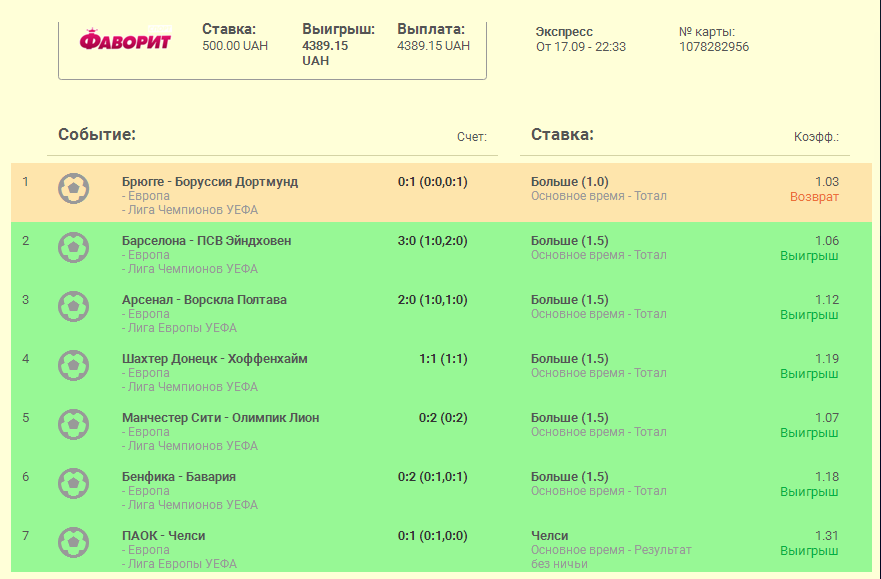Click the Счет column header
Image resolution: width=881 pixels, height=579 pixels.
pos(472,137)
